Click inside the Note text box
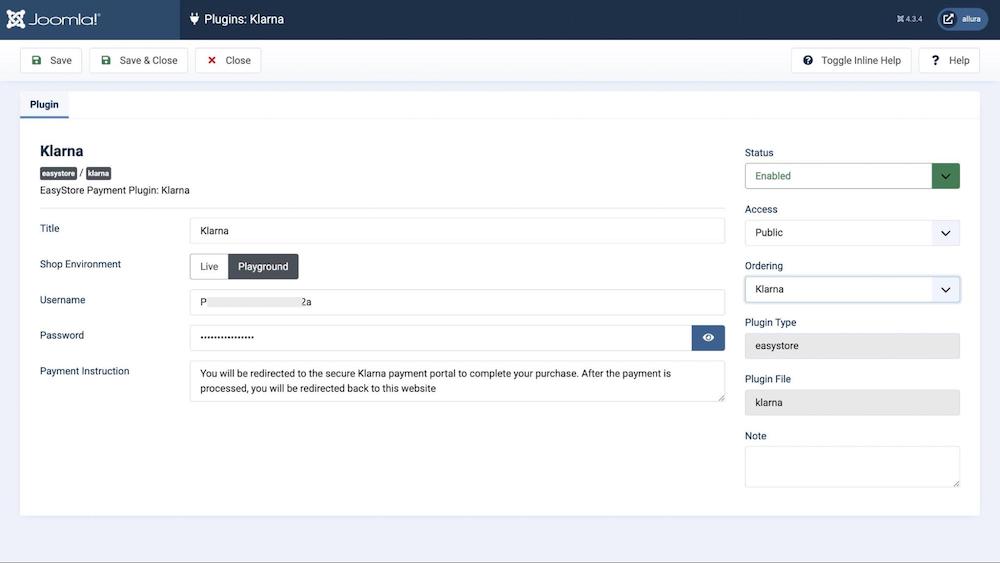1000x563 pixels. (851, 466)
